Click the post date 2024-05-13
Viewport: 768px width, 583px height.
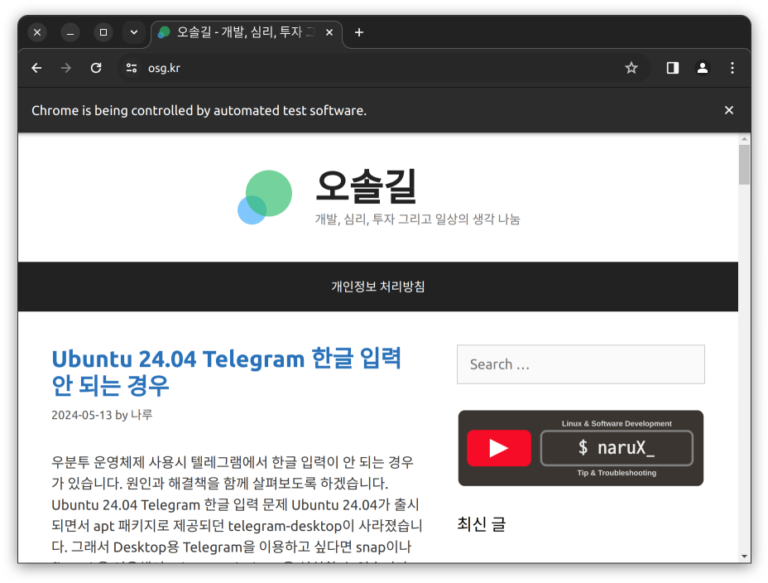click(x=82, y=415)
